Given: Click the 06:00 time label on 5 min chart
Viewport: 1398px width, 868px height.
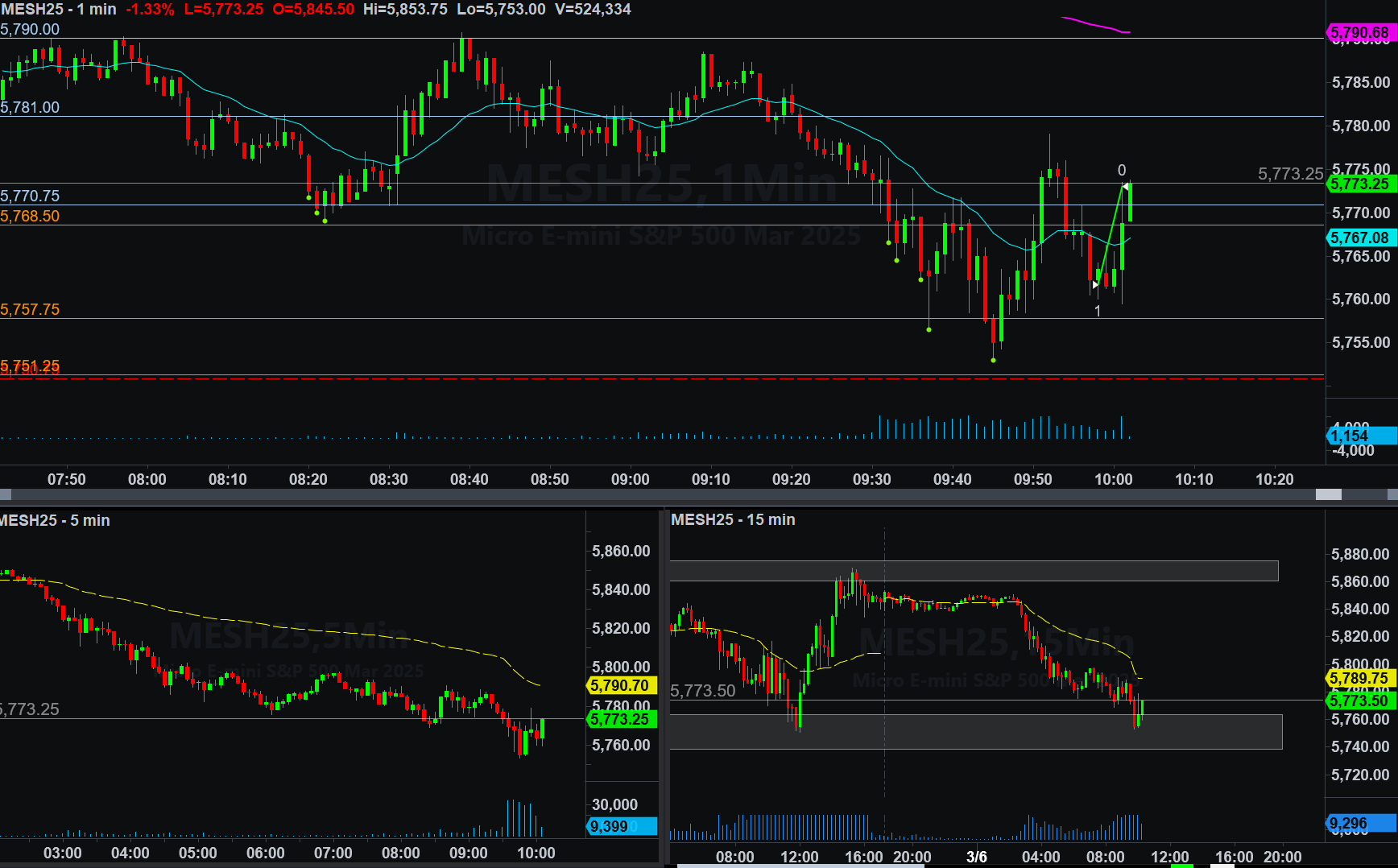Looking at the screenshot, I should (x=266, y=853).
